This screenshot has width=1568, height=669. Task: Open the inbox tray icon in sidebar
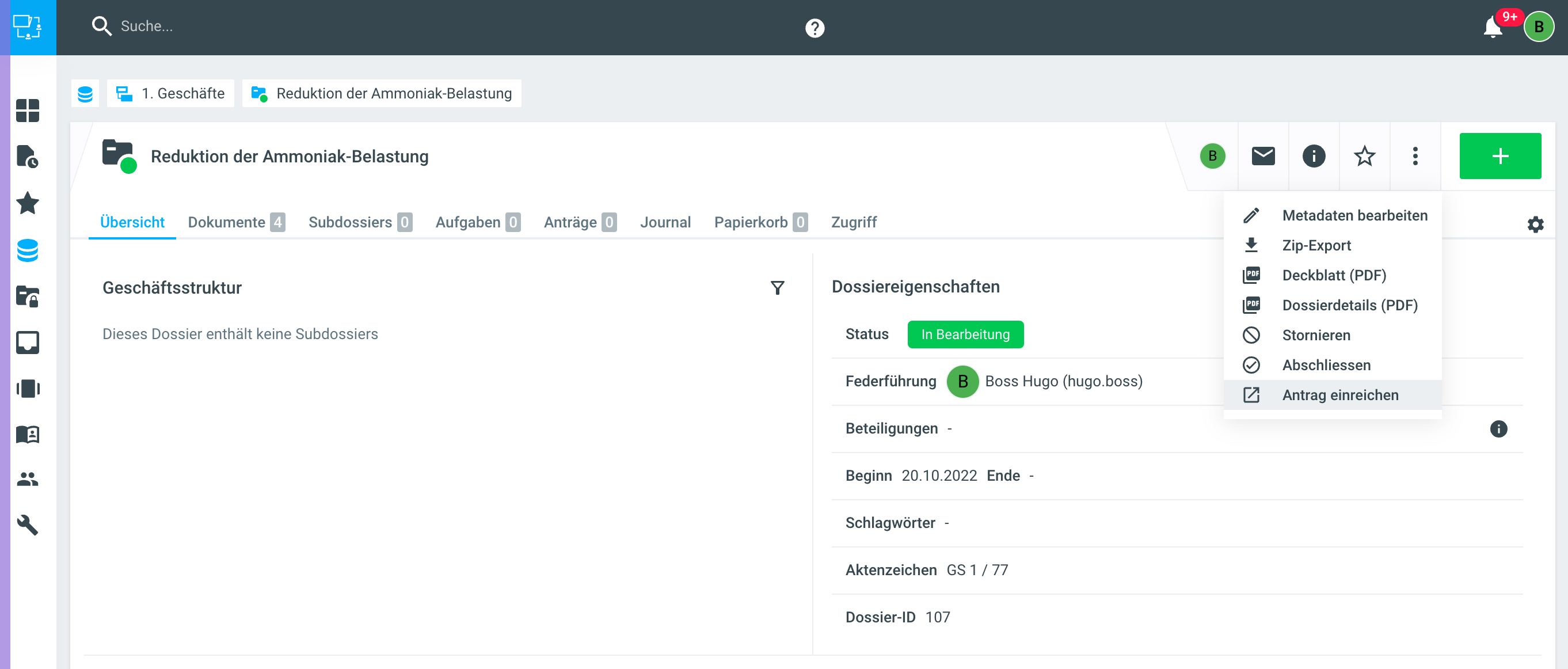28,342
